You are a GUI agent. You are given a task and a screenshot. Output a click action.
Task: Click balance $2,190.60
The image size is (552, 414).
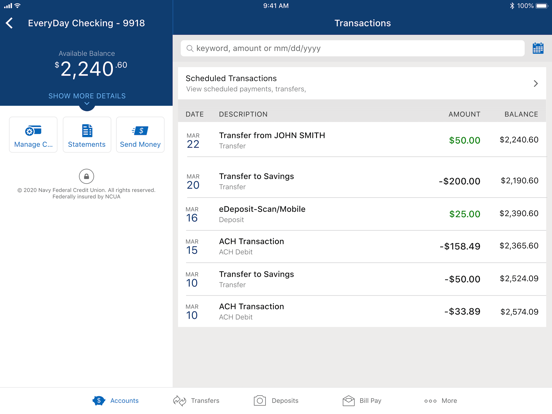(520, 181)
